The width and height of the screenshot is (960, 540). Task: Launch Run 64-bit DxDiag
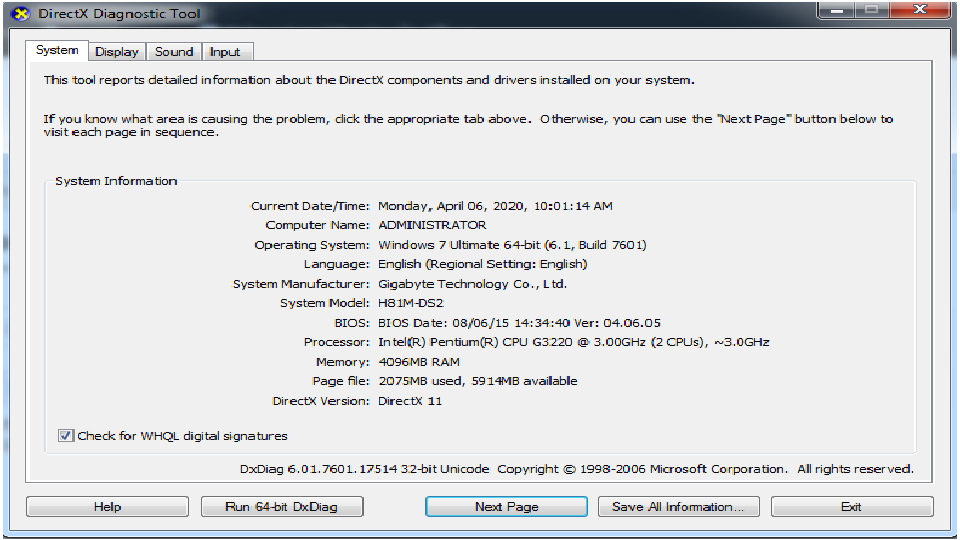click(x=282, y=506)
